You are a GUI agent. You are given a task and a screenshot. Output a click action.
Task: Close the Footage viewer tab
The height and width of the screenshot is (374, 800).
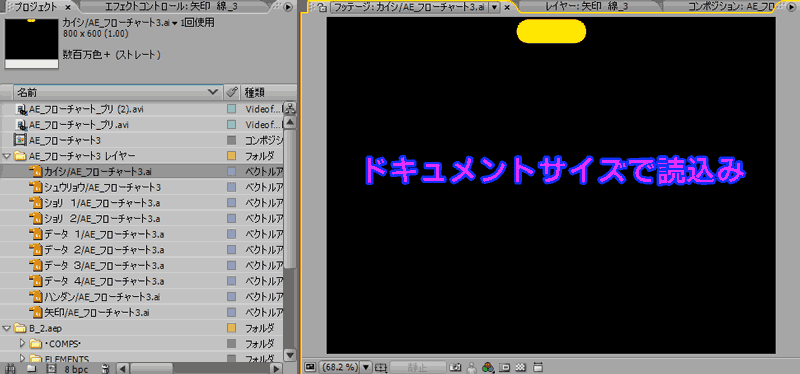507,8
